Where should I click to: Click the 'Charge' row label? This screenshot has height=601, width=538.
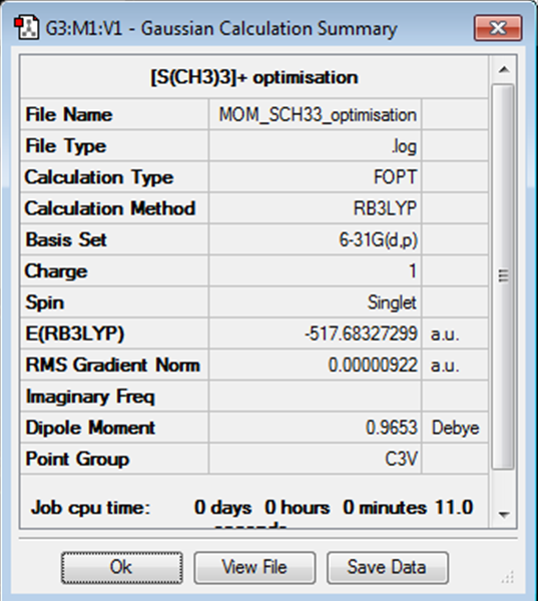pyautogui.click(x=56, y=271)
